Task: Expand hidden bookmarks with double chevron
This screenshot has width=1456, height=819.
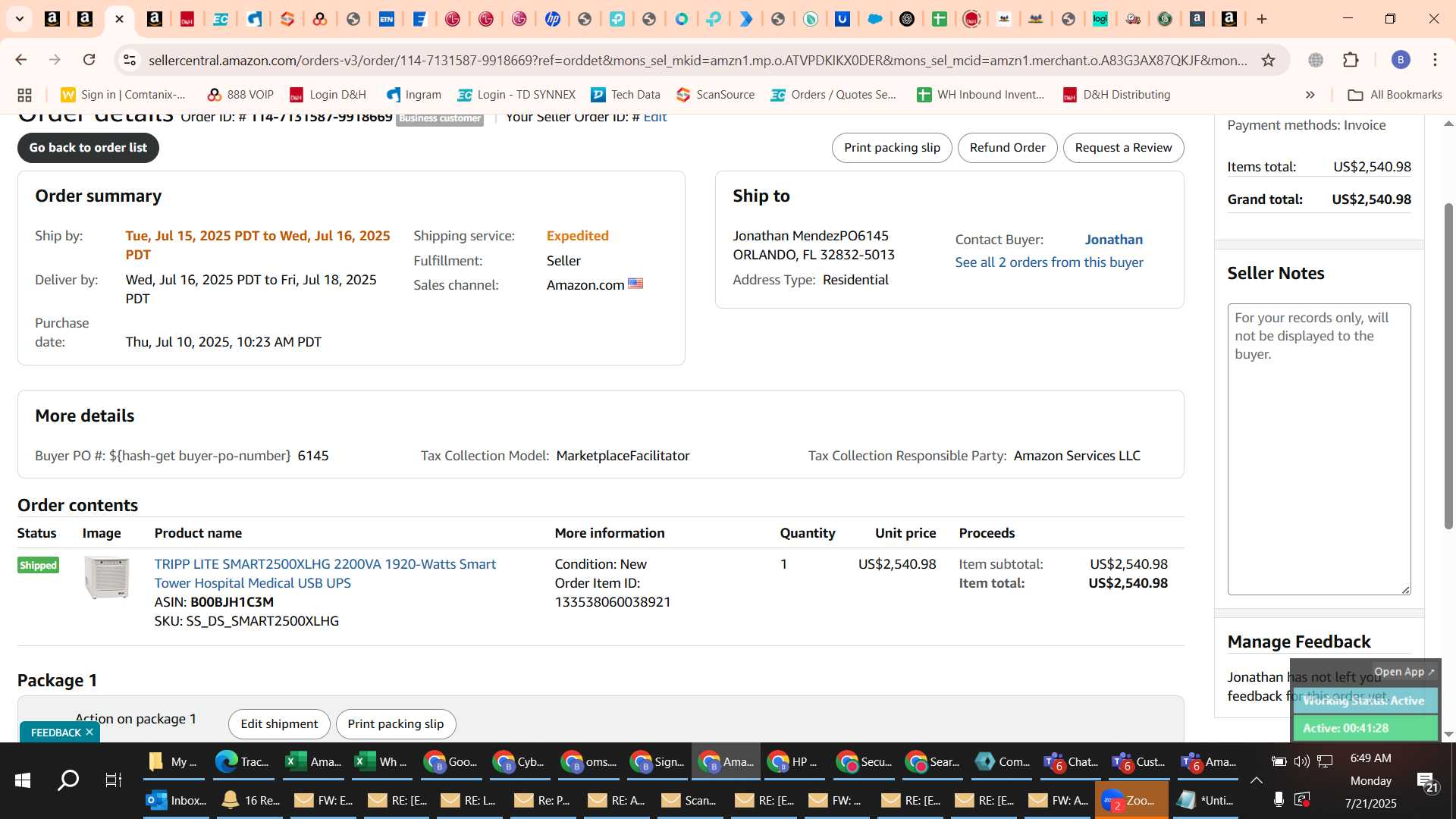Action: [x=1310, y=95]
